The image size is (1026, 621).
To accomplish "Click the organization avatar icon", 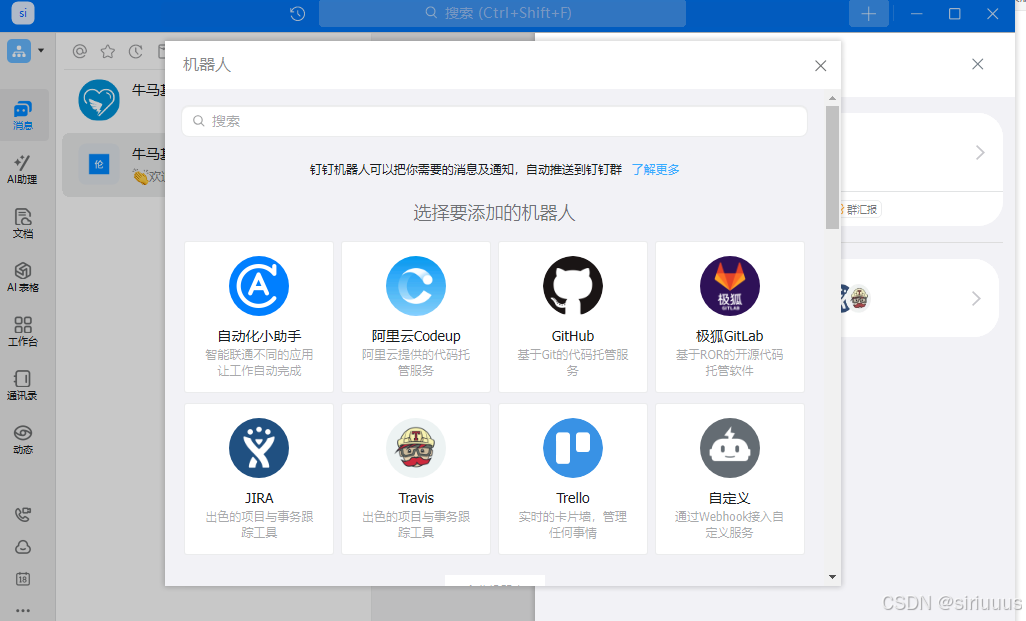I will click(x=19, y=50).
